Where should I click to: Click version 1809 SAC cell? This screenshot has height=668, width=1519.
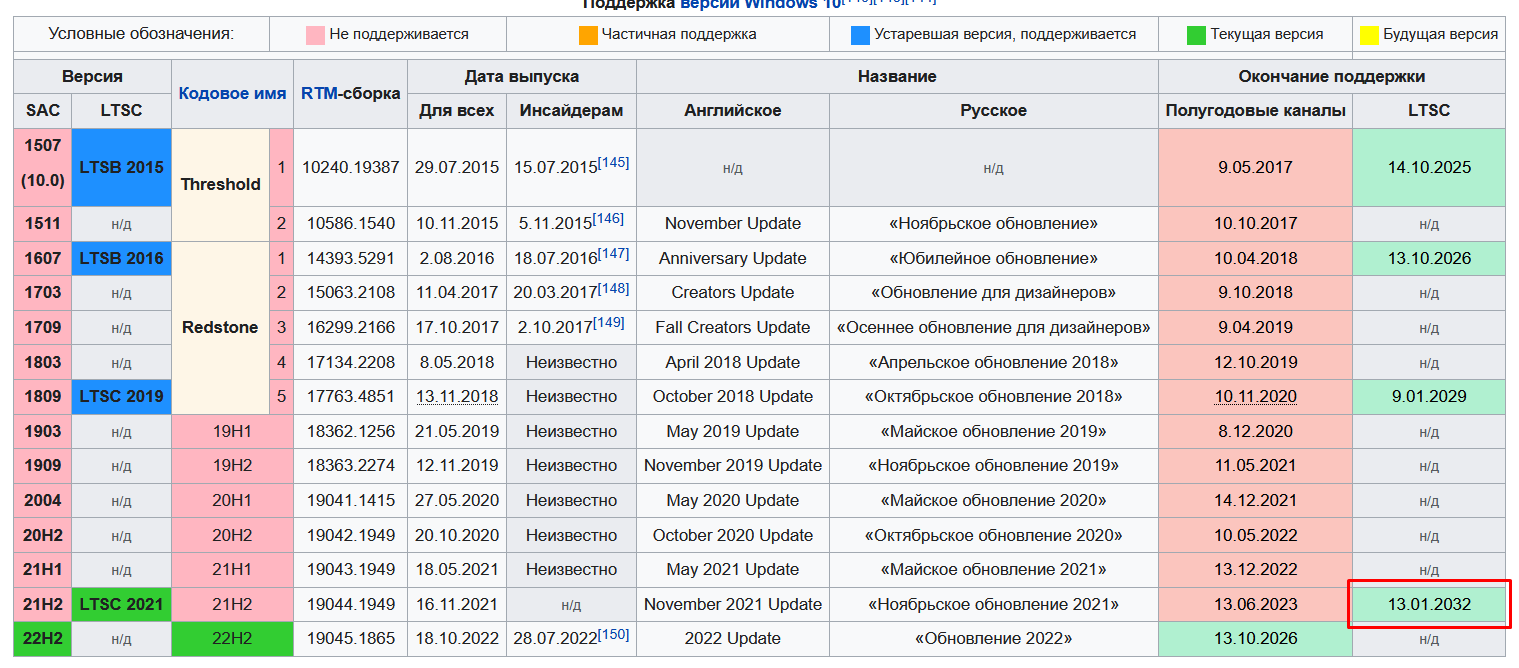(x=43, y=396)
